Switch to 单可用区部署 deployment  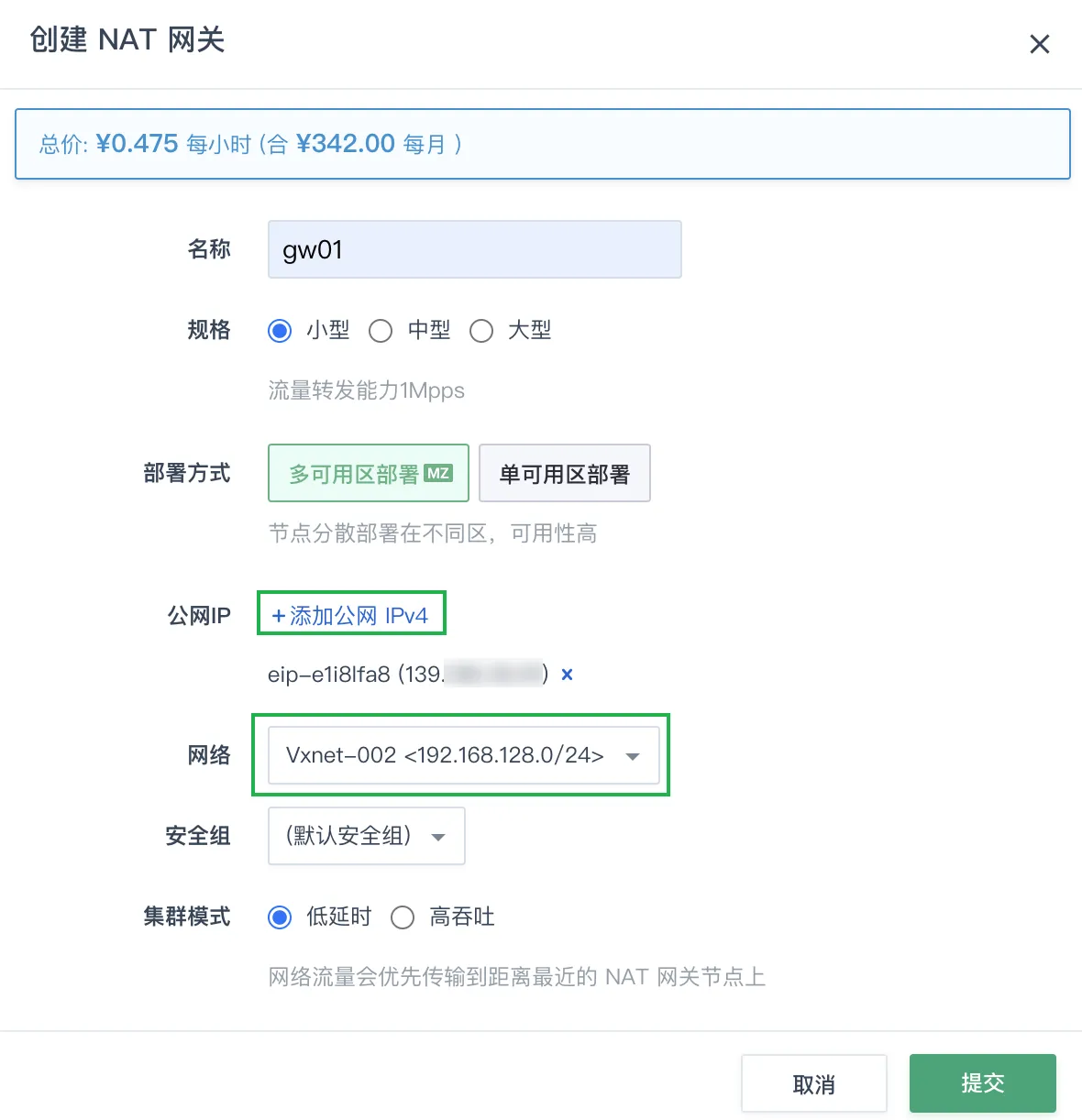pos(564,474)
